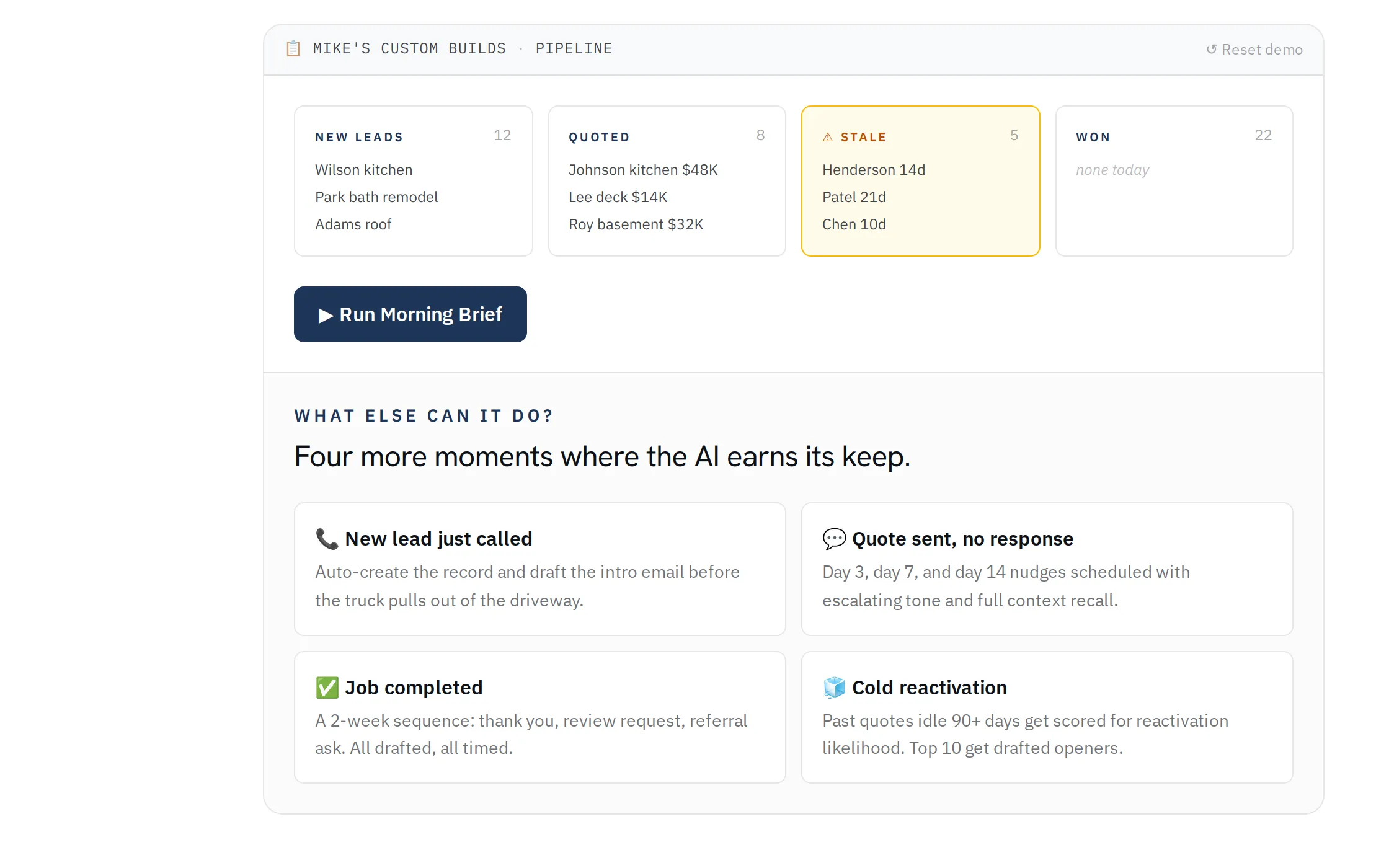Click description under Quote sent card
The height and width of the screenshot is (868, 1389).
pos(1006,586)
